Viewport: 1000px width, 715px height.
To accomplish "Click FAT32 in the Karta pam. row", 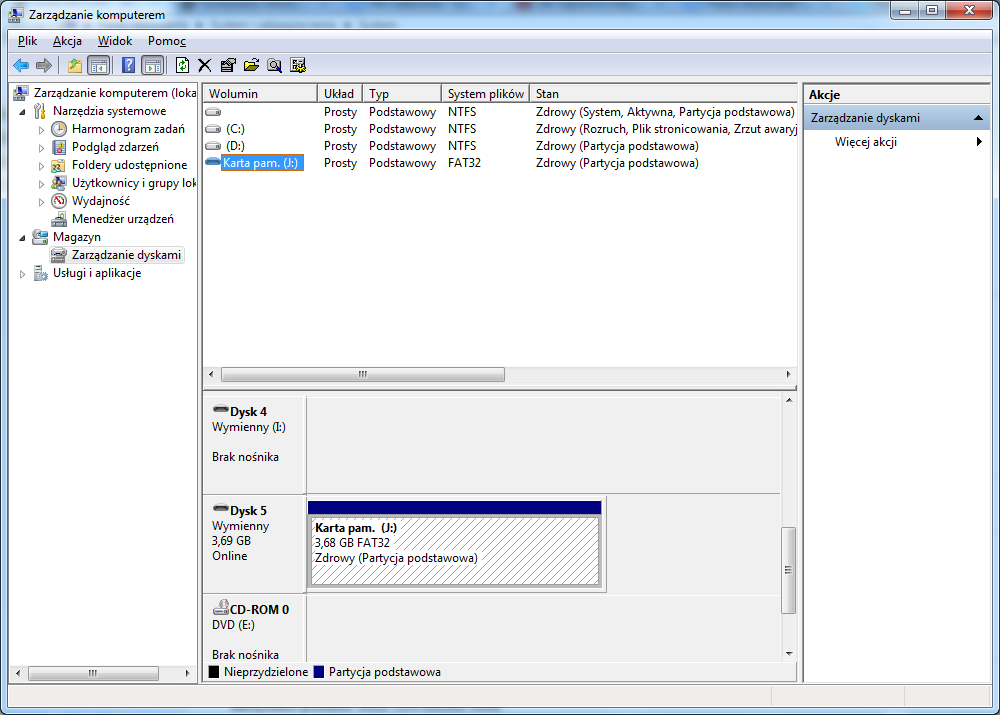I will (x=464, y=163).
